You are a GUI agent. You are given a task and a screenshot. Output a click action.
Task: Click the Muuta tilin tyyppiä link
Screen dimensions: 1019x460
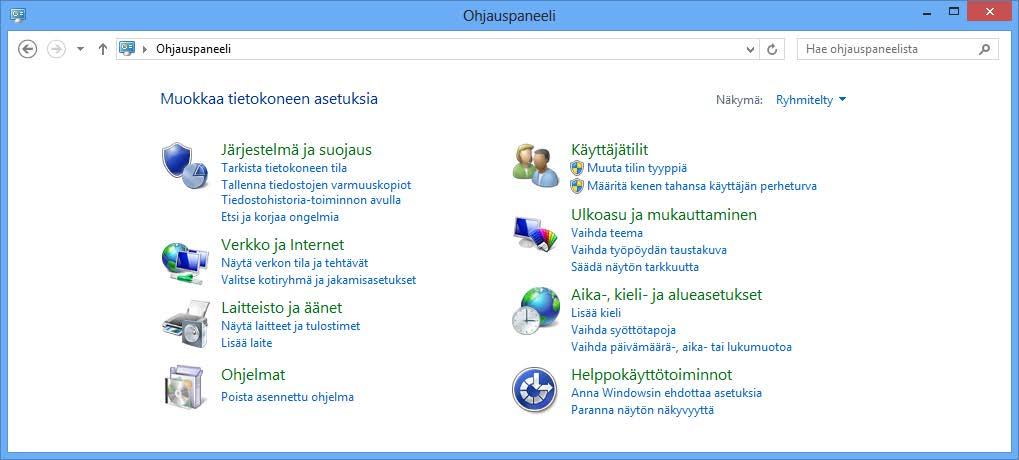(x=637, y=168)
